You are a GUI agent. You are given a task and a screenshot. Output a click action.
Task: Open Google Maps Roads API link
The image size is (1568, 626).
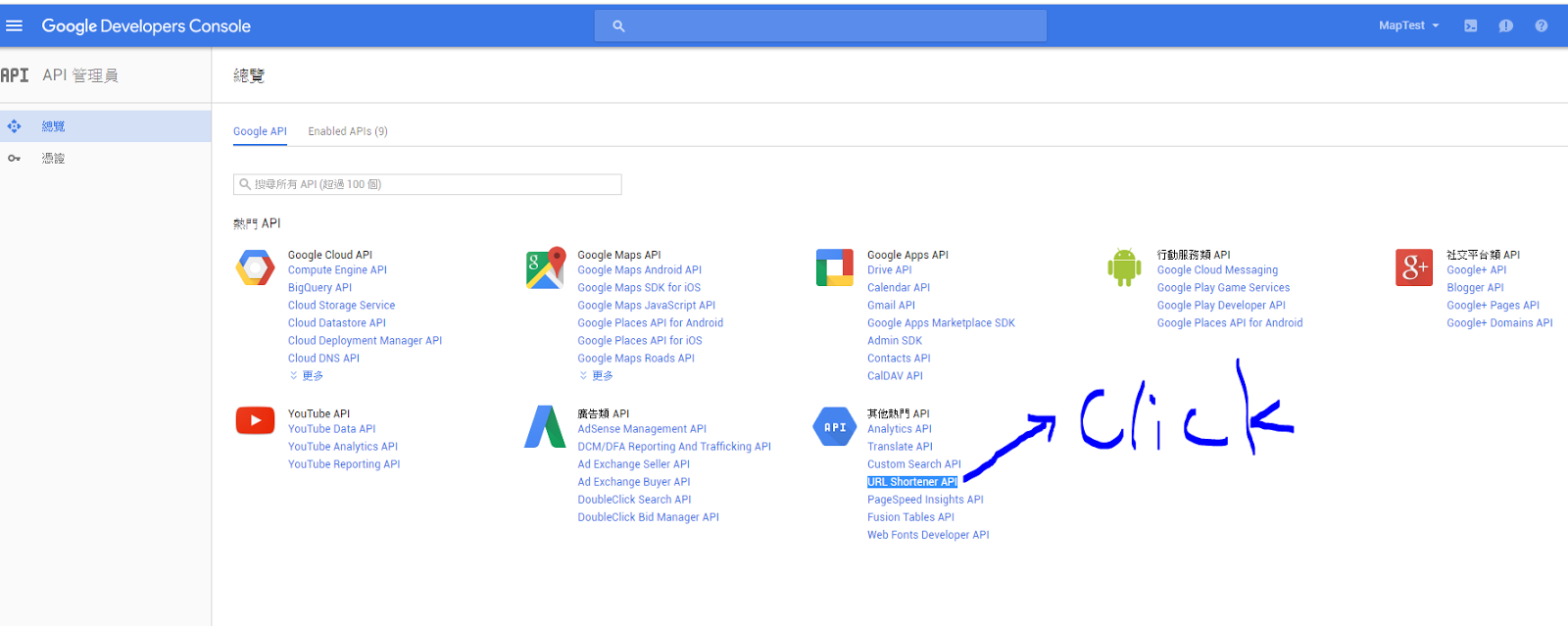[636, 359]
